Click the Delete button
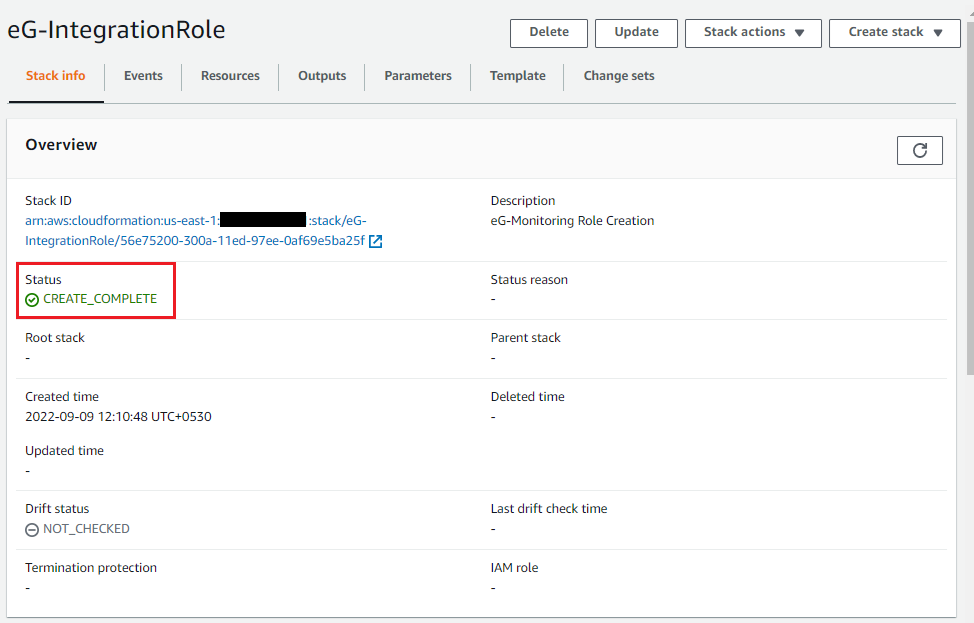 [x=548, y=33]
